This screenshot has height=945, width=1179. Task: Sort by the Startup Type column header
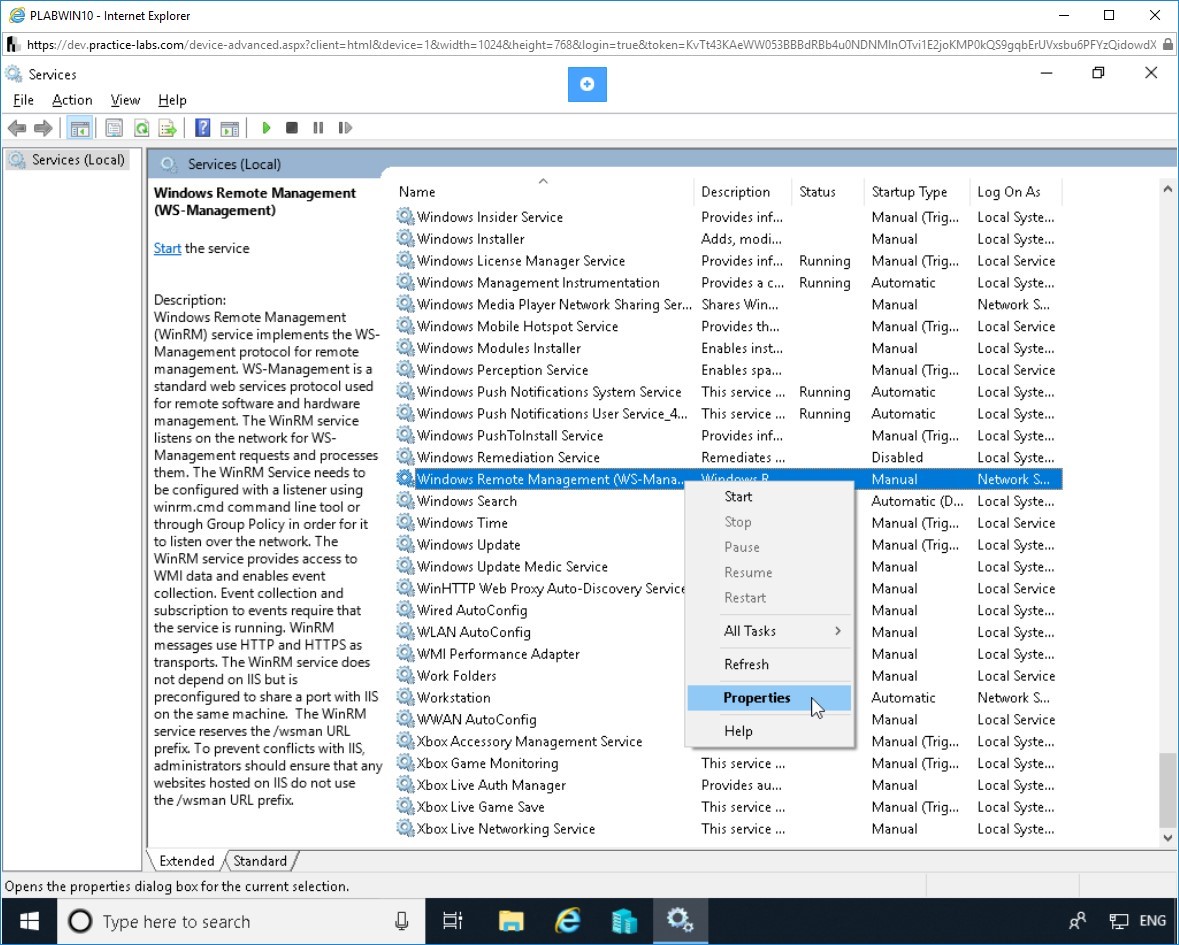pos(917,192)
